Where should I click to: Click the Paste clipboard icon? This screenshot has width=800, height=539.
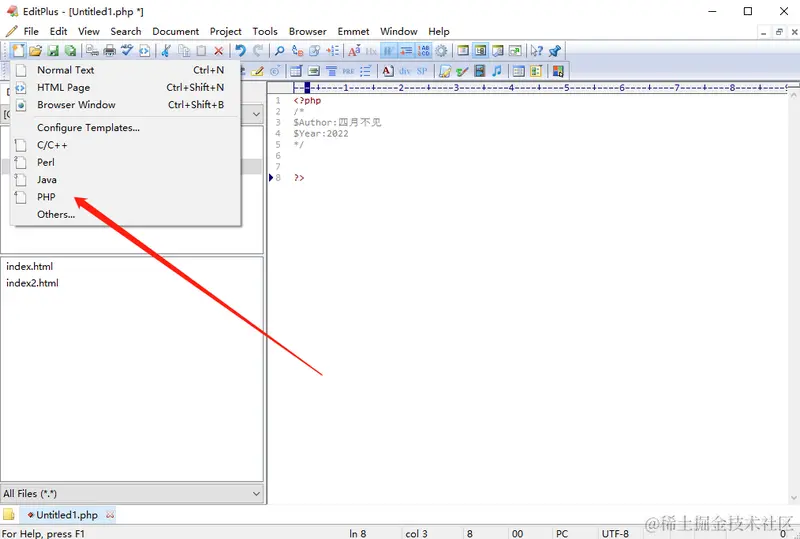pos(202,51)
